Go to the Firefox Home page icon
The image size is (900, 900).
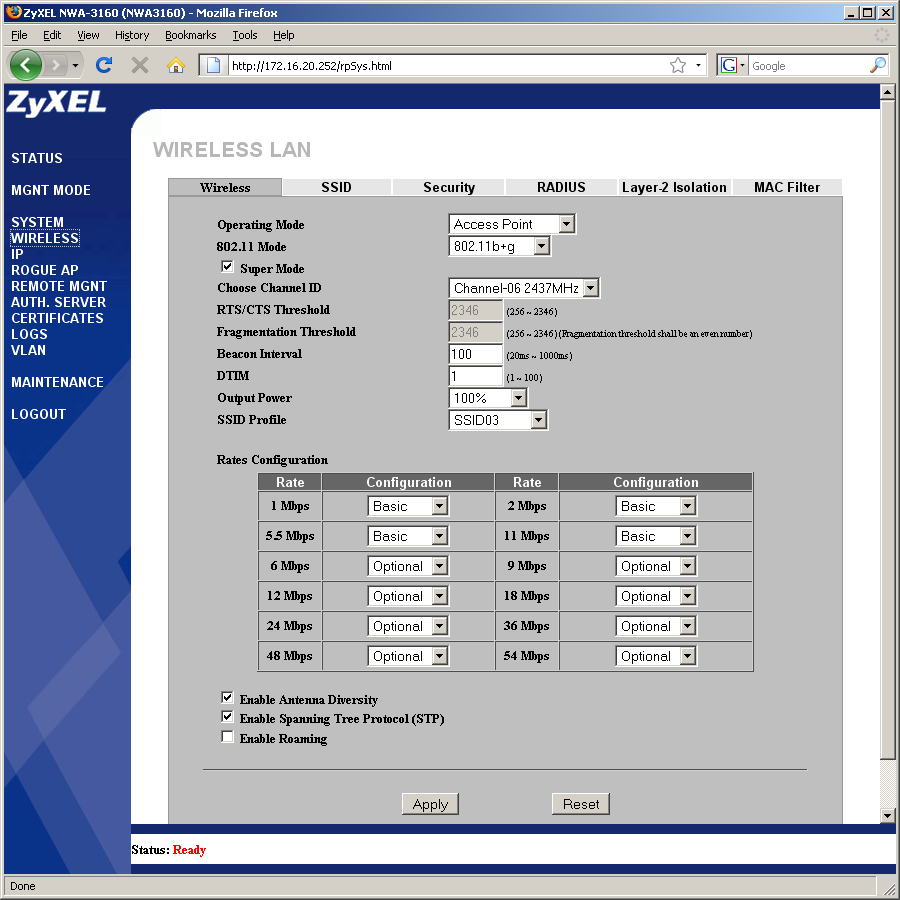[x=176, y=65]
